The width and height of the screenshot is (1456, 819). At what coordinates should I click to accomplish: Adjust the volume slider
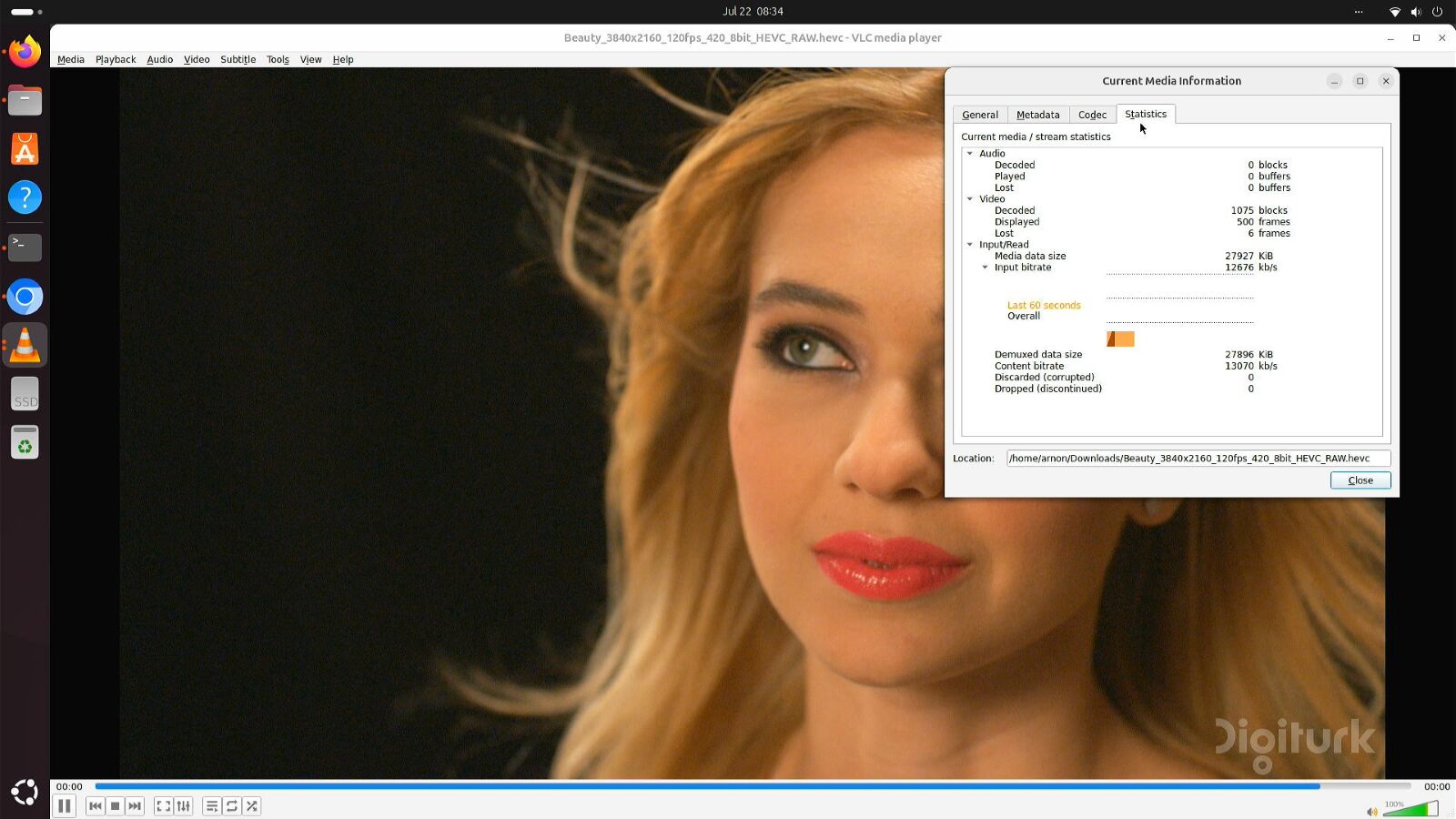1410,808
